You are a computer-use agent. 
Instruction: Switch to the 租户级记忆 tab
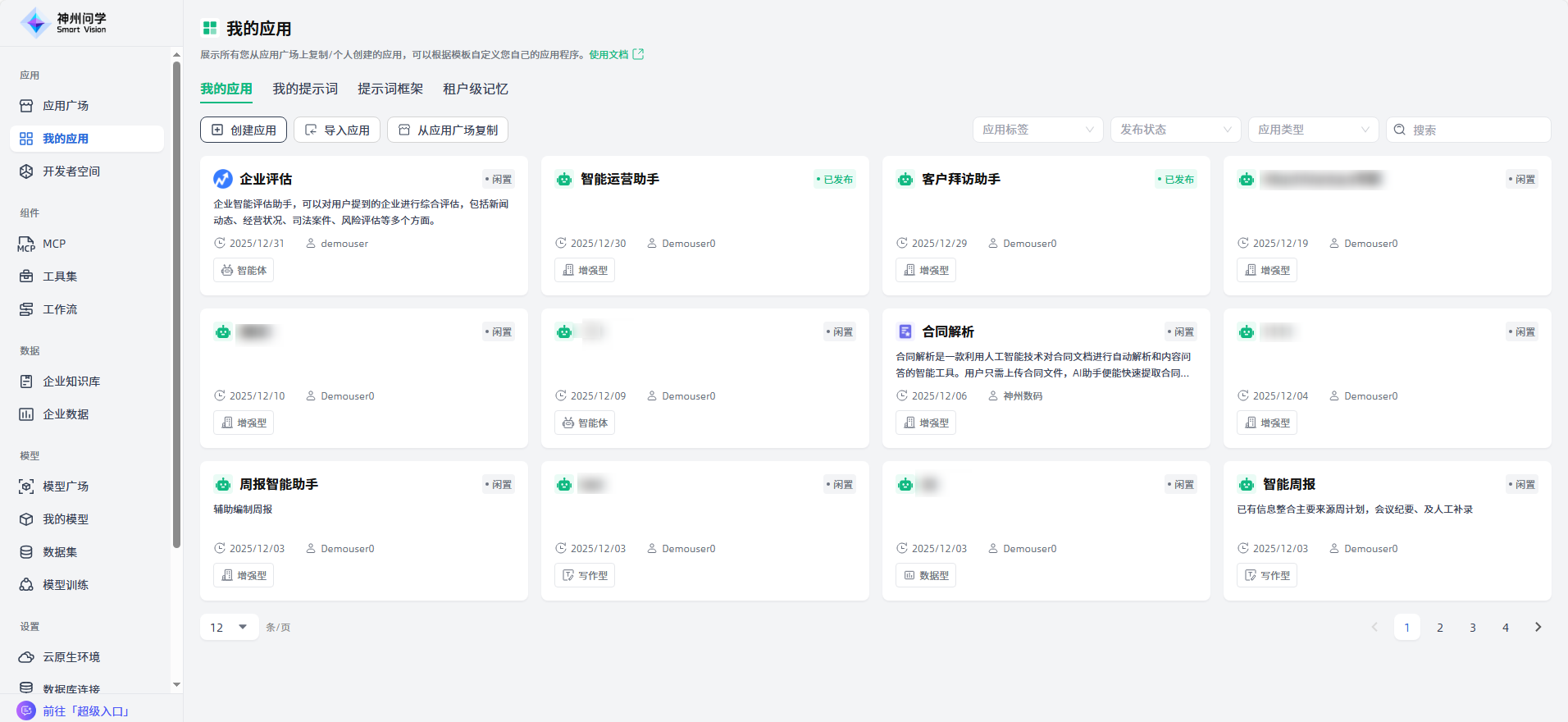coord(476,89)
